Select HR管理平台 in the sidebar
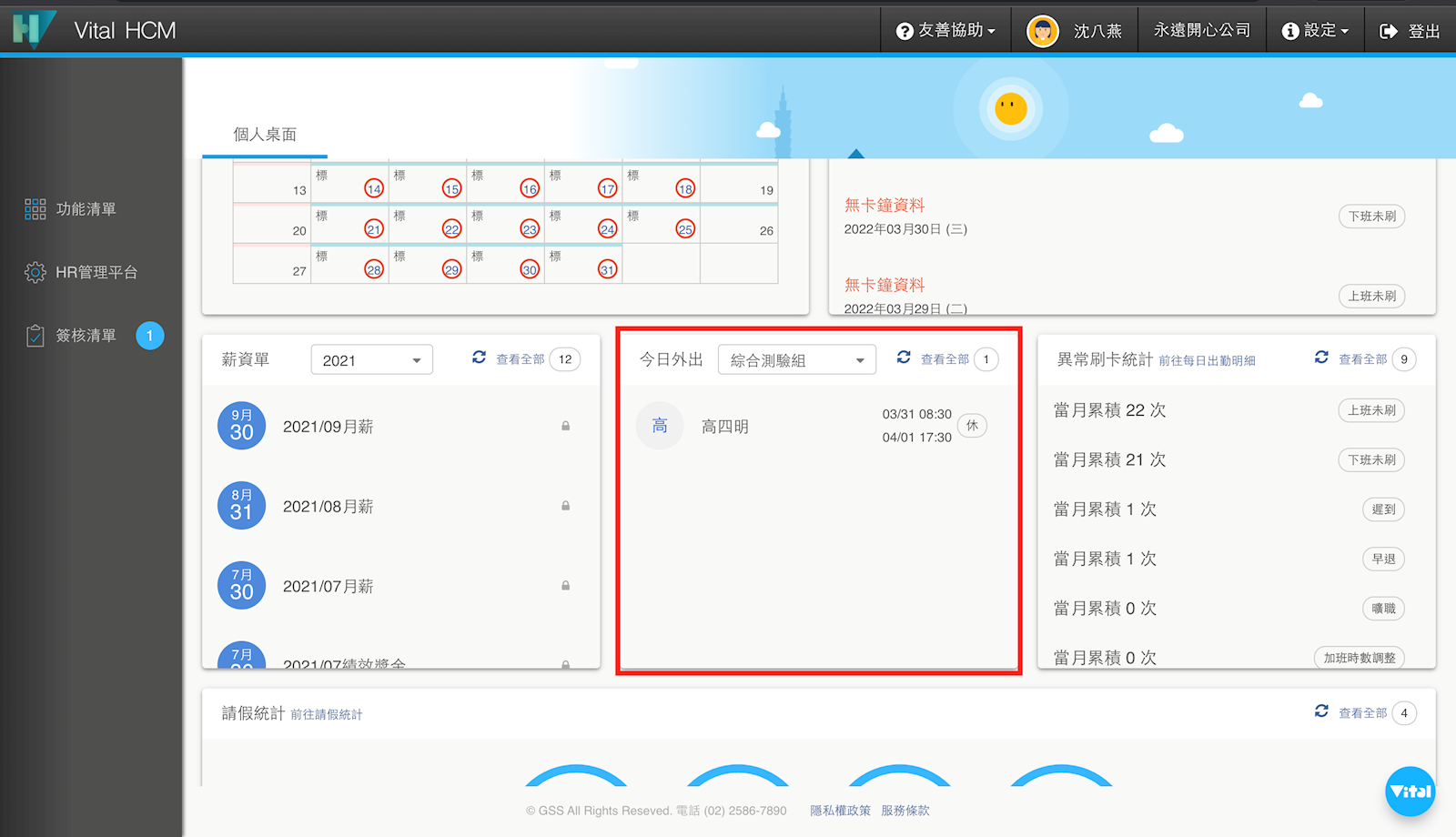Image resolution: width=1456 pixels, height=837 pixels. (x=96, y=272)
